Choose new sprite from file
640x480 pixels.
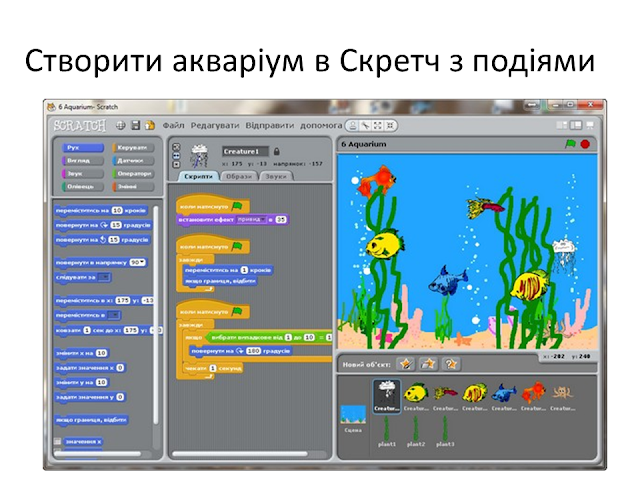click(x=428, y=364)
